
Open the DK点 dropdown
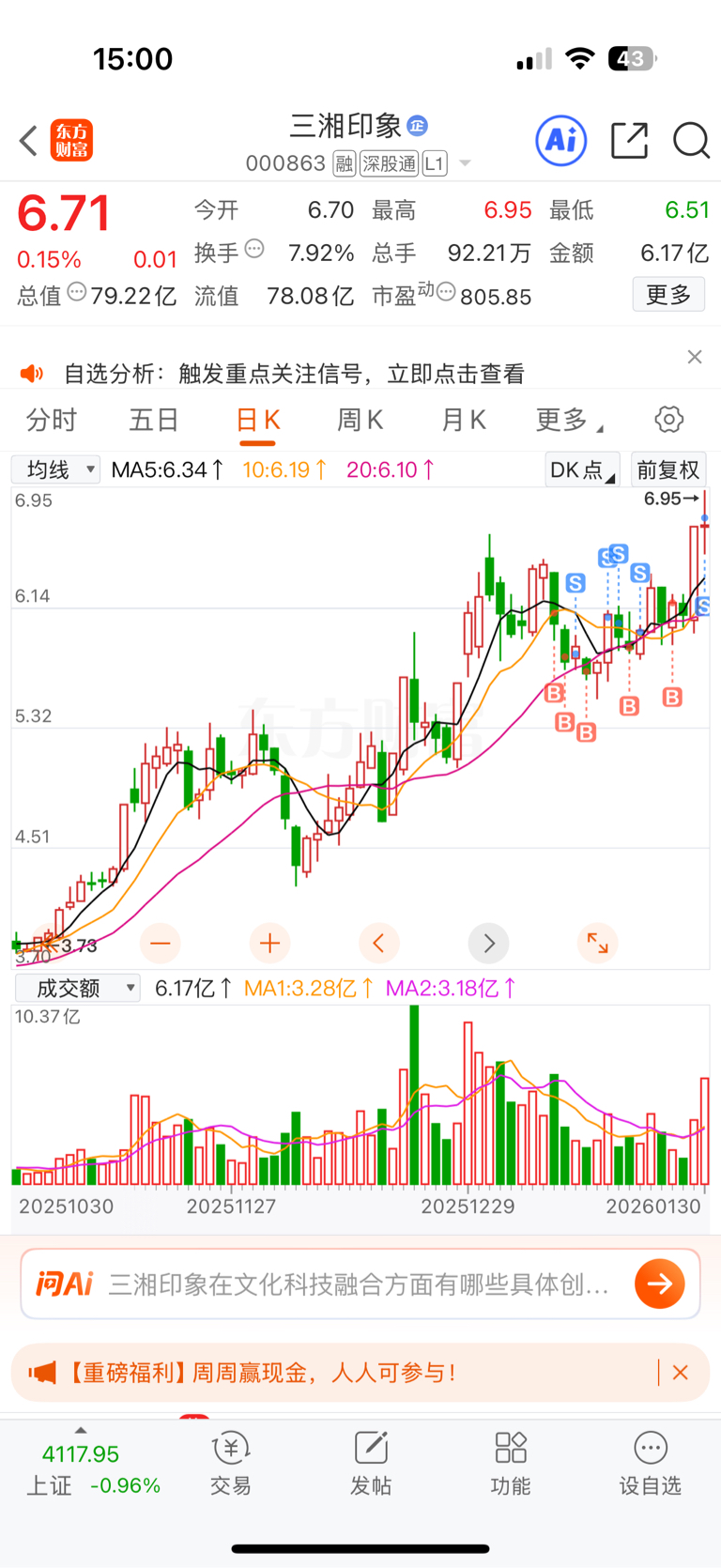582,469
